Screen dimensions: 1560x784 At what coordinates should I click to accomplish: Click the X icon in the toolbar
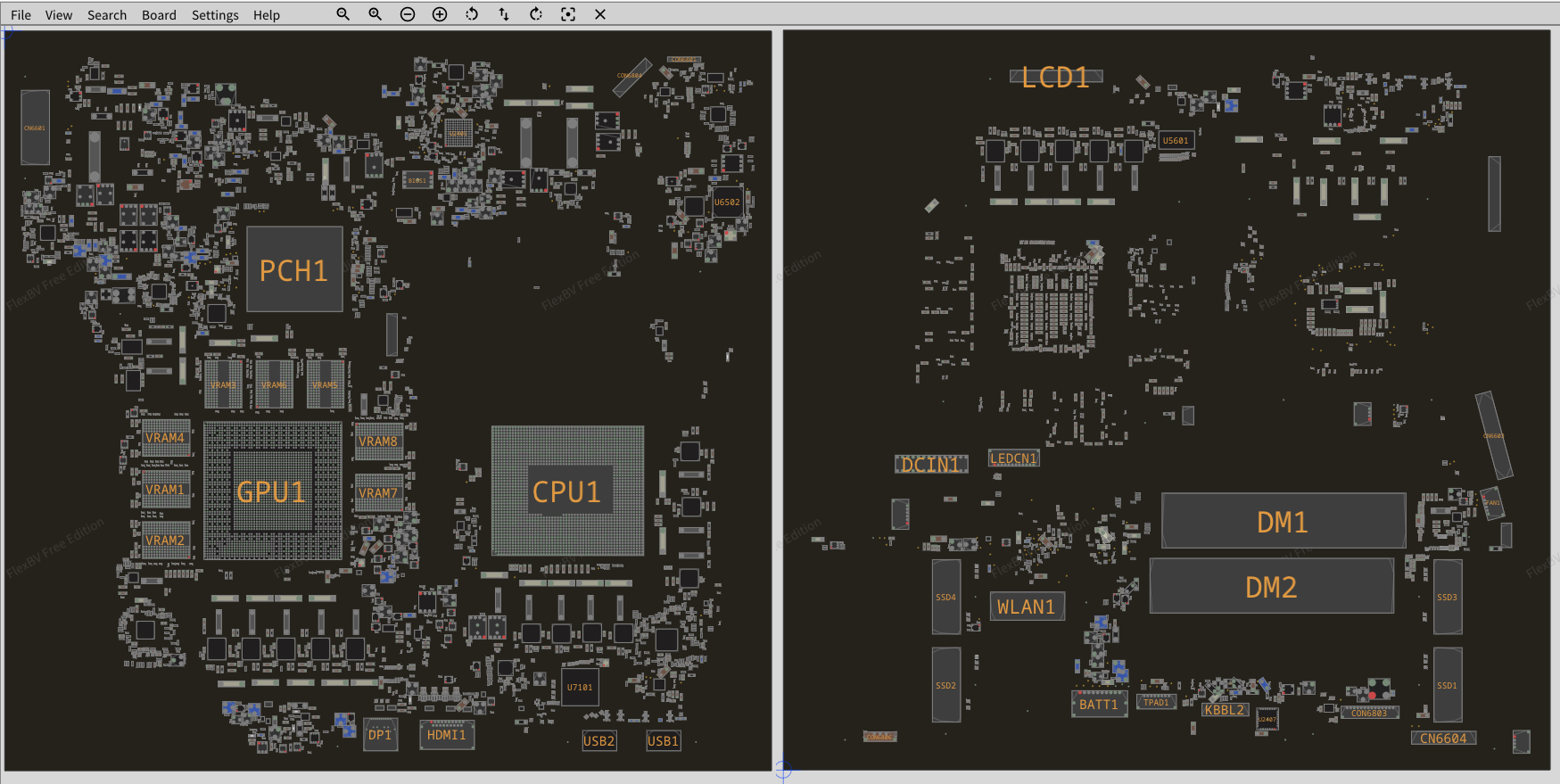coord(600,14)
